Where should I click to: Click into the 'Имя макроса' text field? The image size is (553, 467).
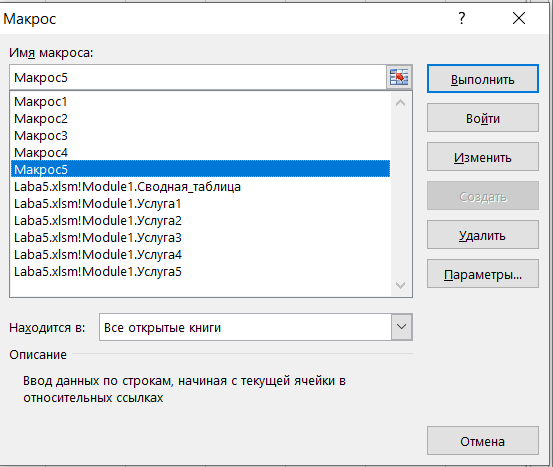coord(198,77)
